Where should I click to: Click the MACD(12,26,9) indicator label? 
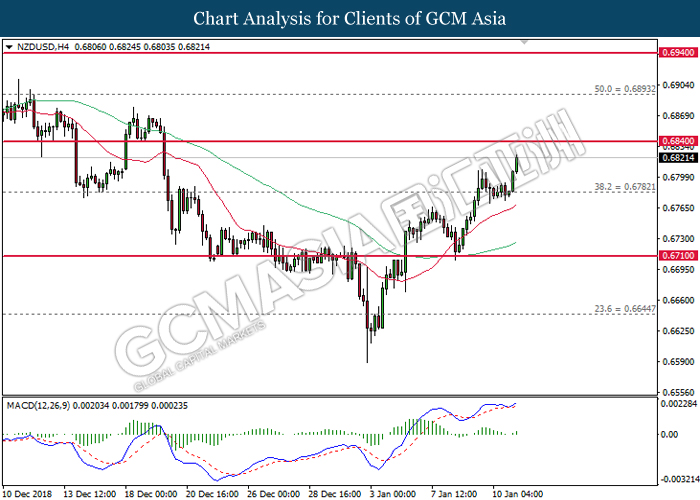(38, 406)
